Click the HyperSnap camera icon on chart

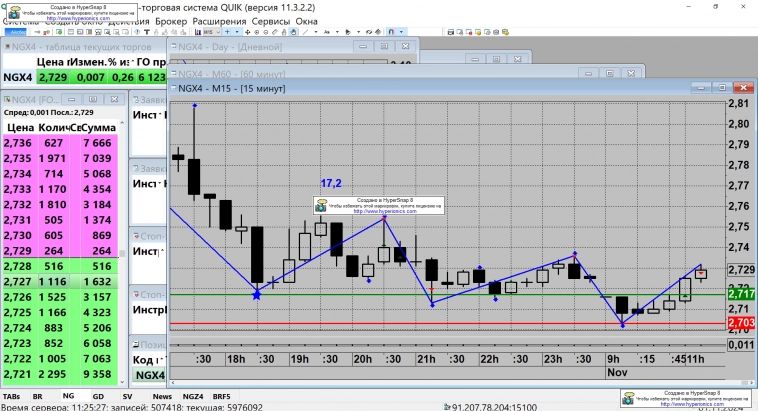321,205
